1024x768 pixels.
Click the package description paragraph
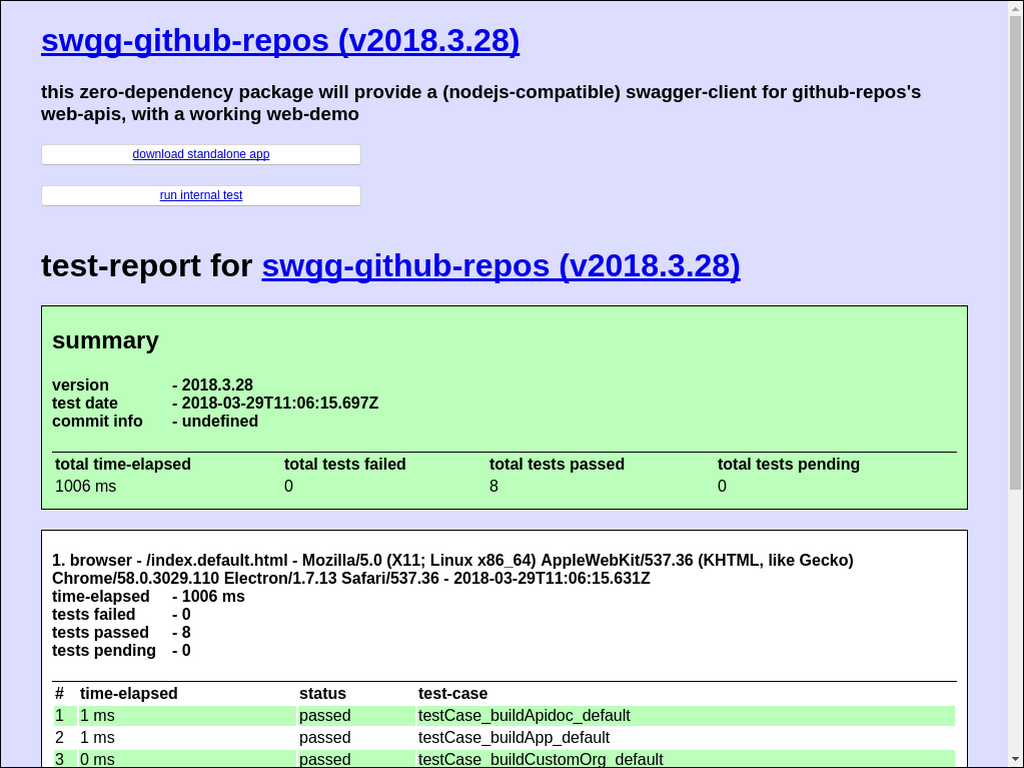(x=481, y=103)
